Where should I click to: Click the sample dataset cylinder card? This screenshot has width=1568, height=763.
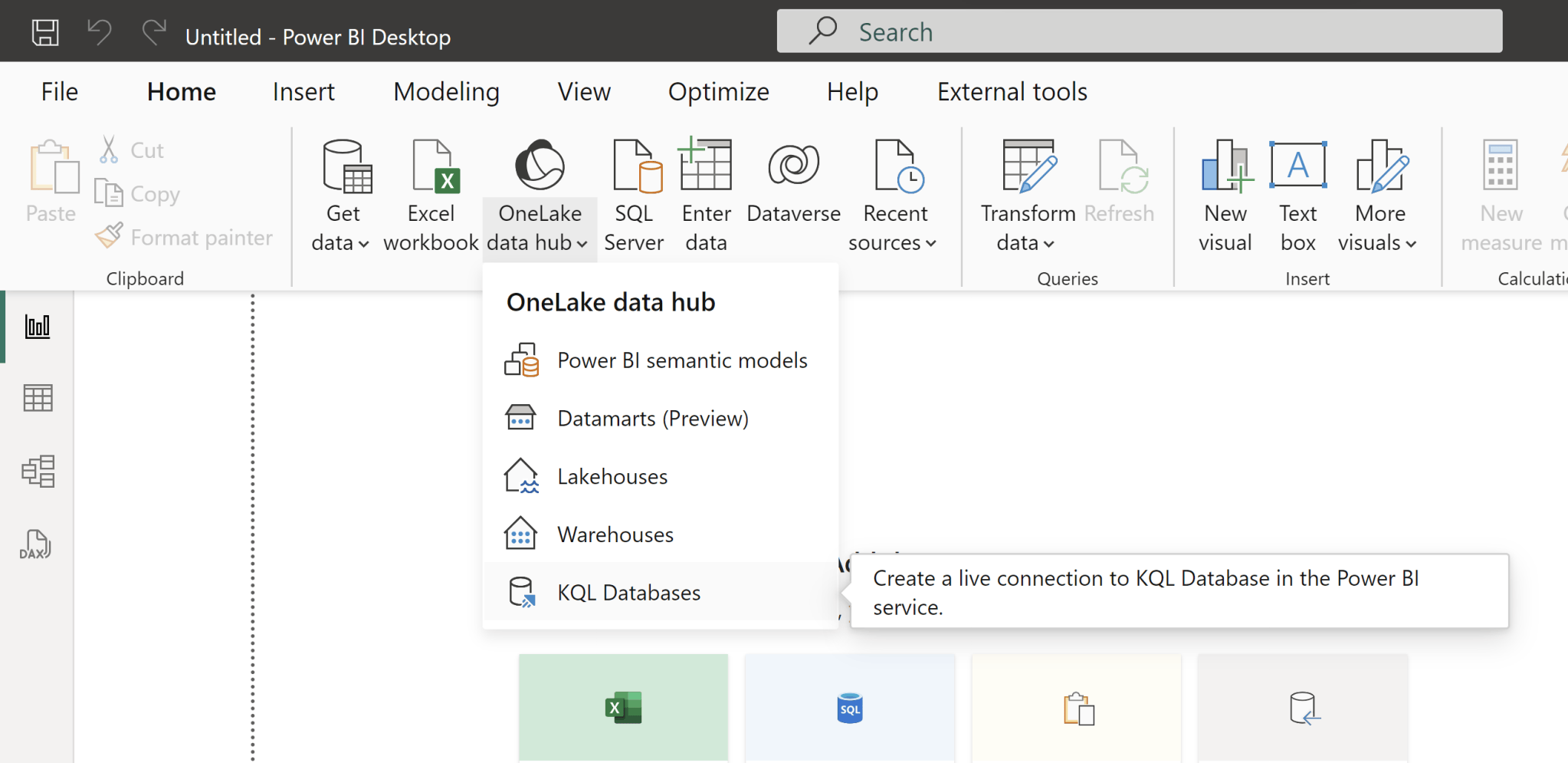[1303, 707]
